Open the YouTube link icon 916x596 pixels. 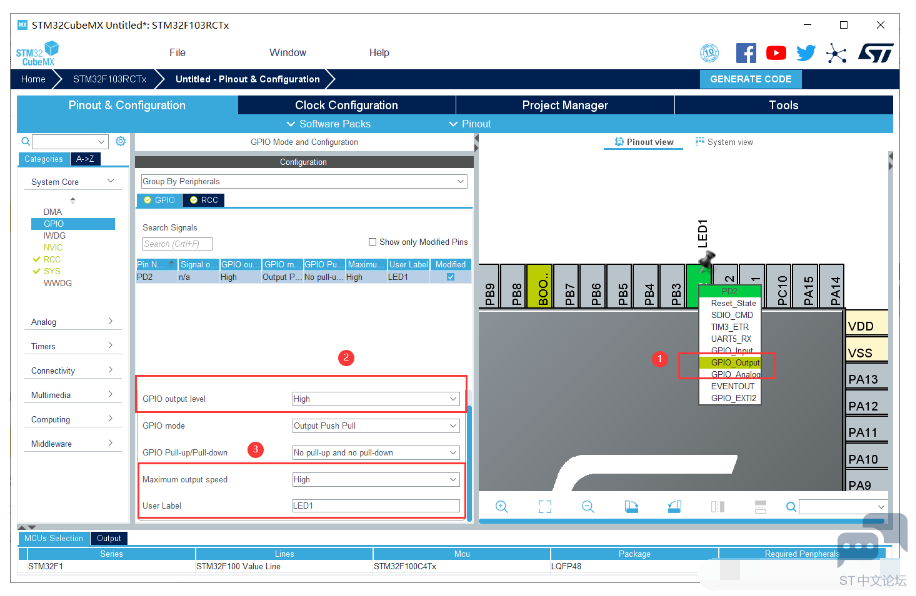click(x=776, y=53)
